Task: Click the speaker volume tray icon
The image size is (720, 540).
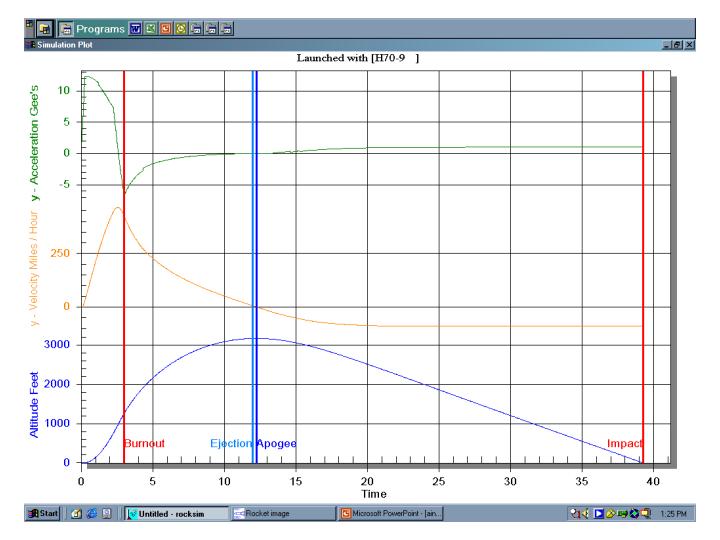Action: (x=585, y=513)
